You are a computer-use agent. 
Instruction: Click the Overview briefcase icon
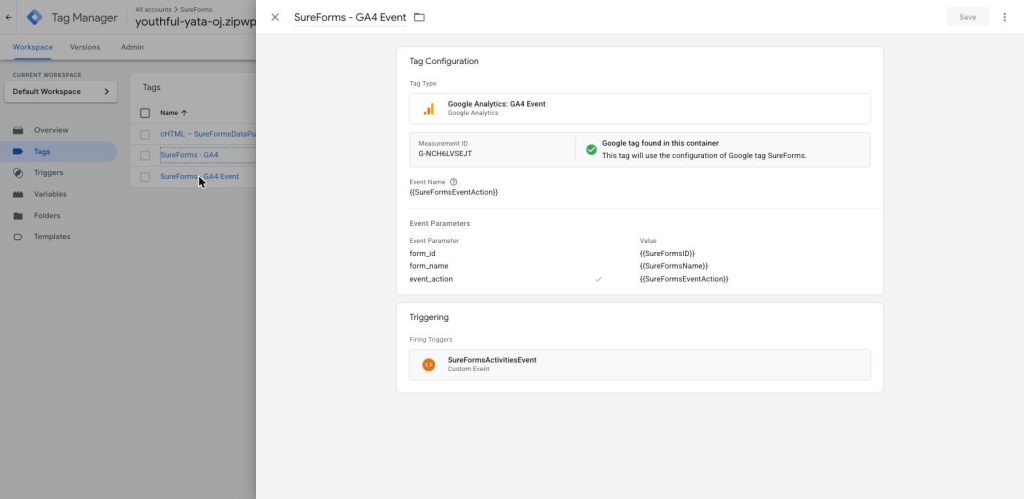pos(18,130)
